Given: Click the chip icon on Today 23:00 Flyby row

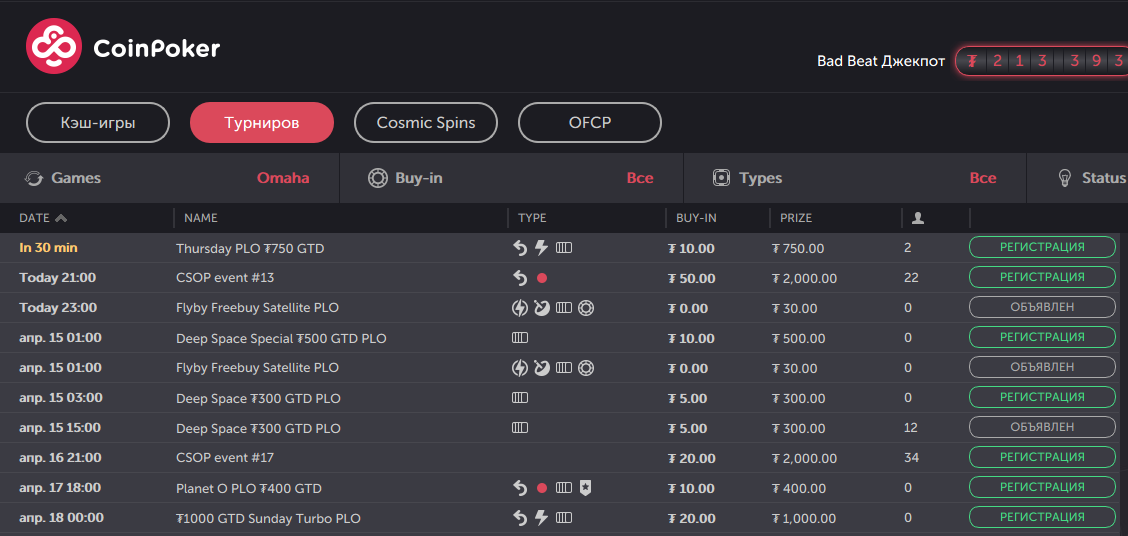Looking at the screenshot, I should click(586, 308).
